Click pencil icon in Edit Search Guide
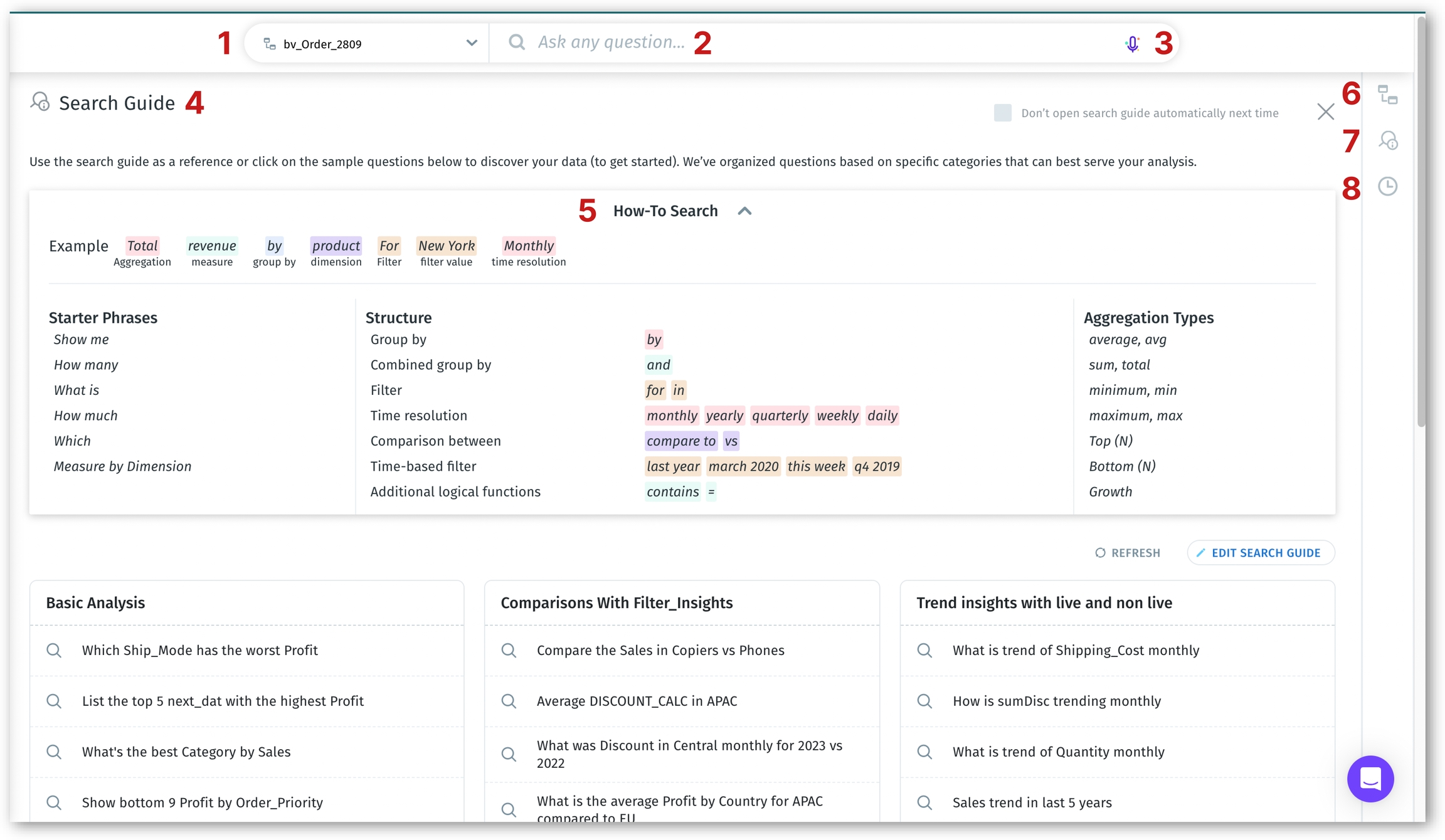Image resolution: width=1445 pixels, height=840 pixels. point(1200,553)
